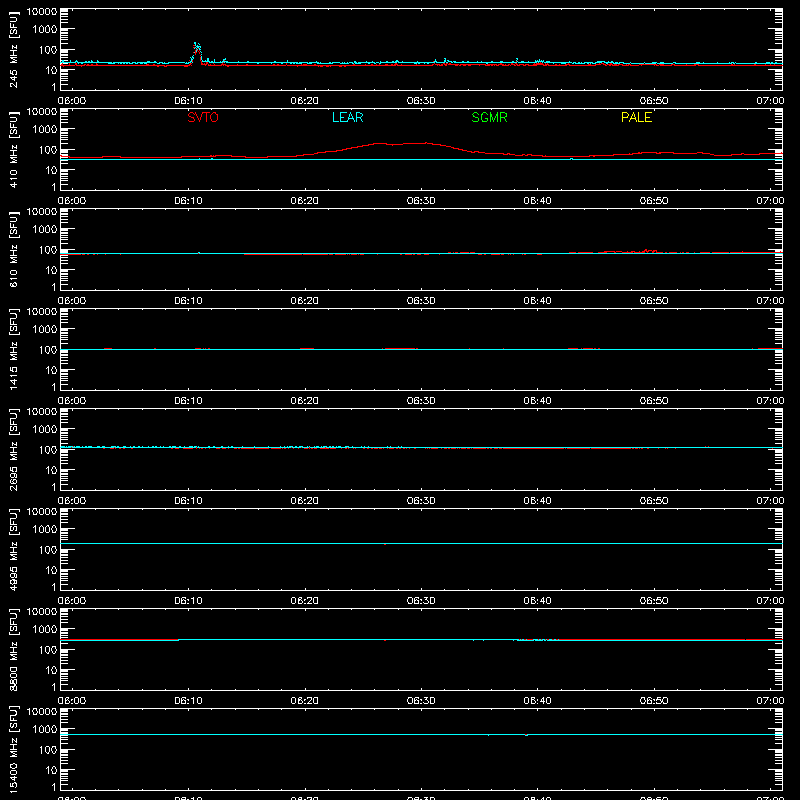Click the 100 tick label on 8800 MHz axis

pyautogui.click(x=48, y=650)
